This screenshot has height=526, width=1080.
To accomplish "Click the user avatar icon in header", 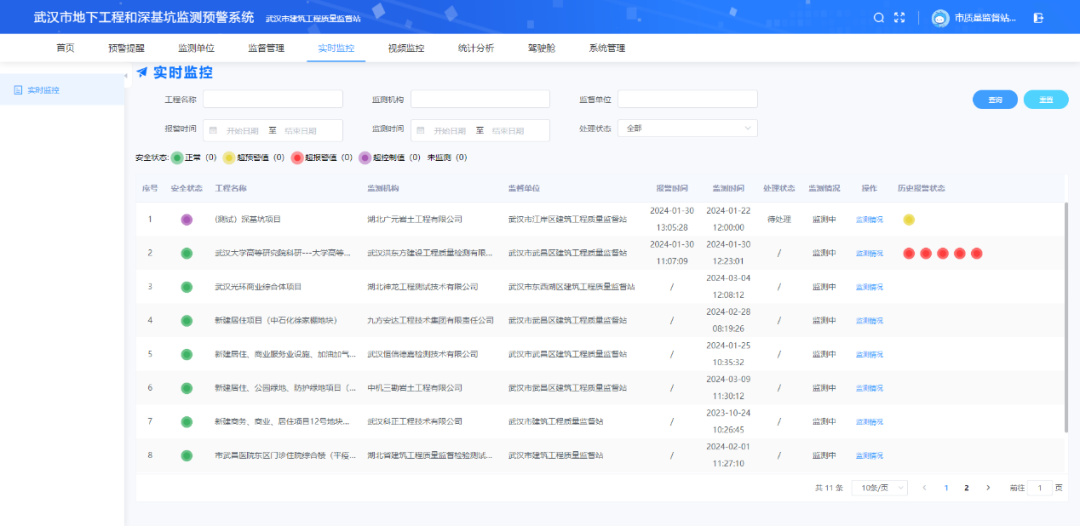I will pos(940,18).
